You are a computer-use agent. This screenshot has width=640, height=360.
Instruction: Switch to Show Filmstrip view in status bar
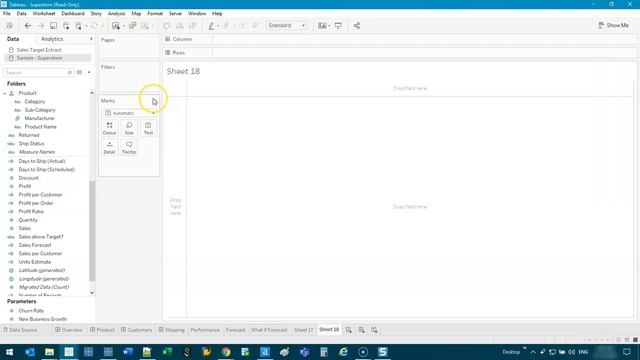point(627,340)
